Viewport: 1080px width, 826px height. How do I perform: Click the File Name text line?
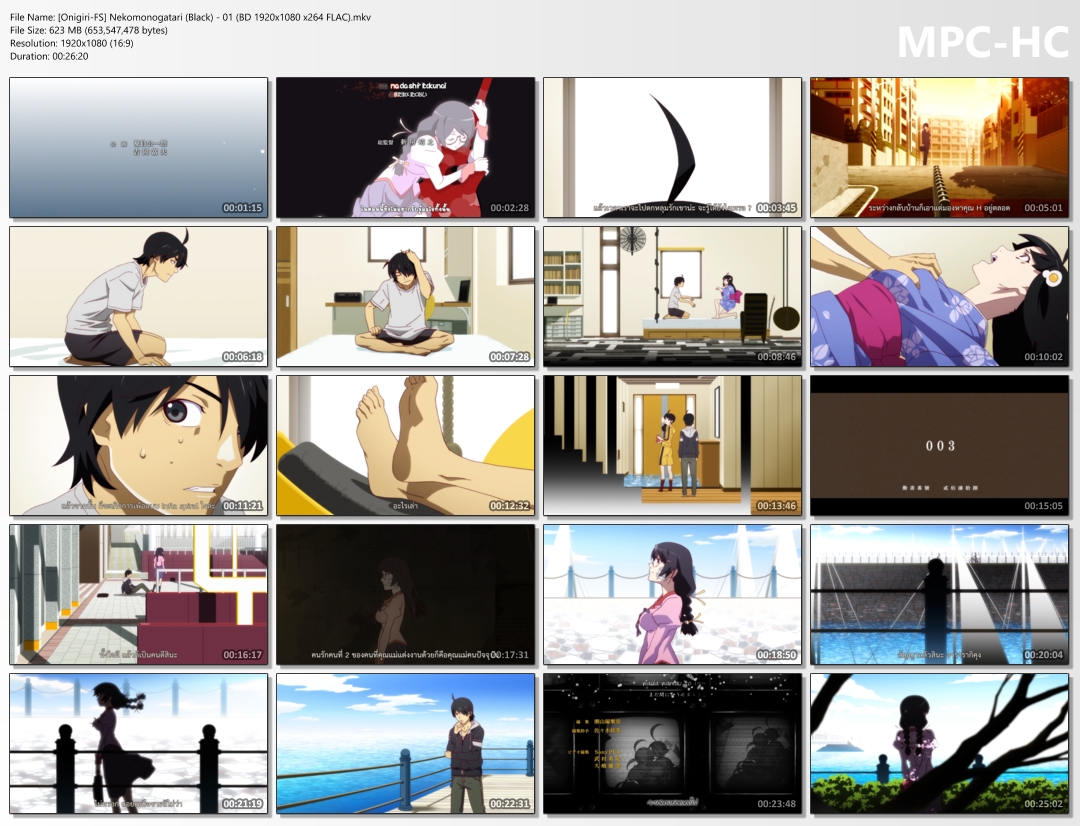click(191, 17)
